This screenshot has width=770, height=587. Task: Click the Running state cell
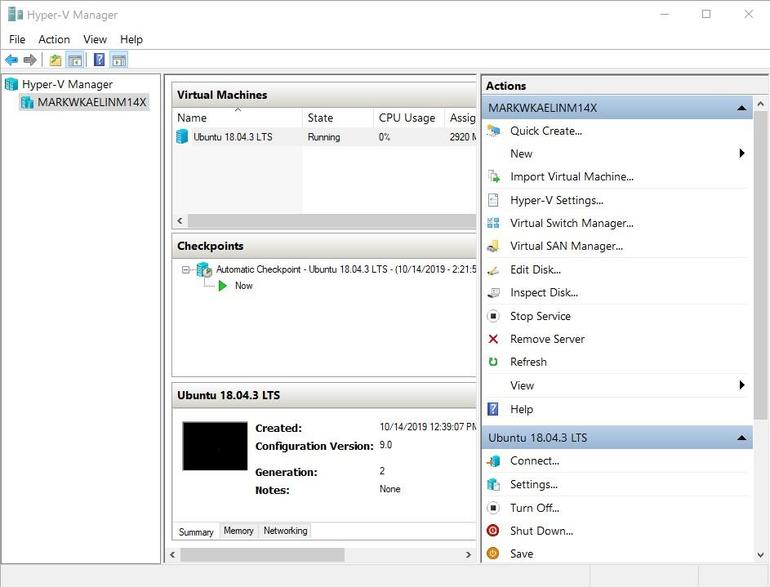coord(324,137)
